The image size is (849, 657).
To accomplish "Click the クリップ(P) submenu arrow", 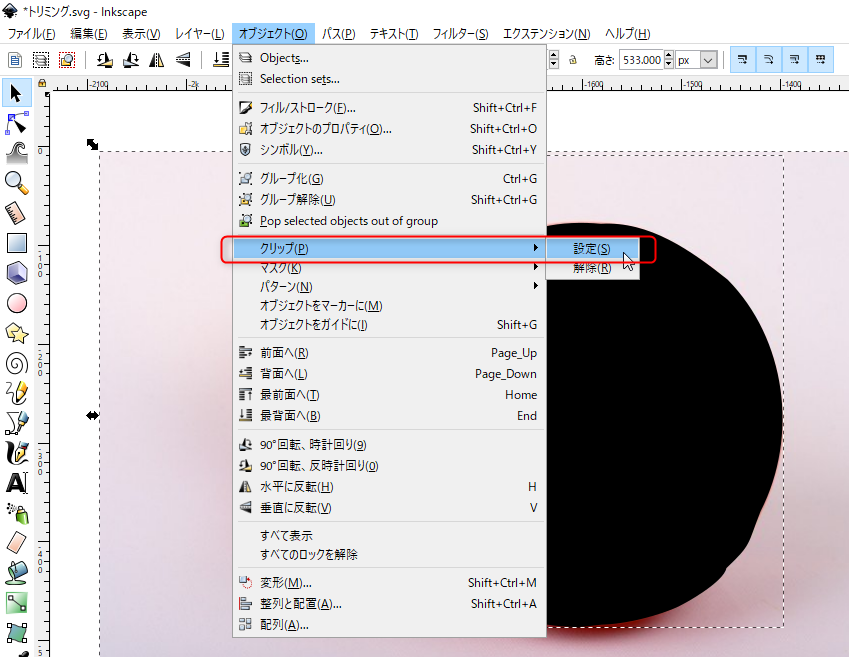I will [x=535, y=248].
